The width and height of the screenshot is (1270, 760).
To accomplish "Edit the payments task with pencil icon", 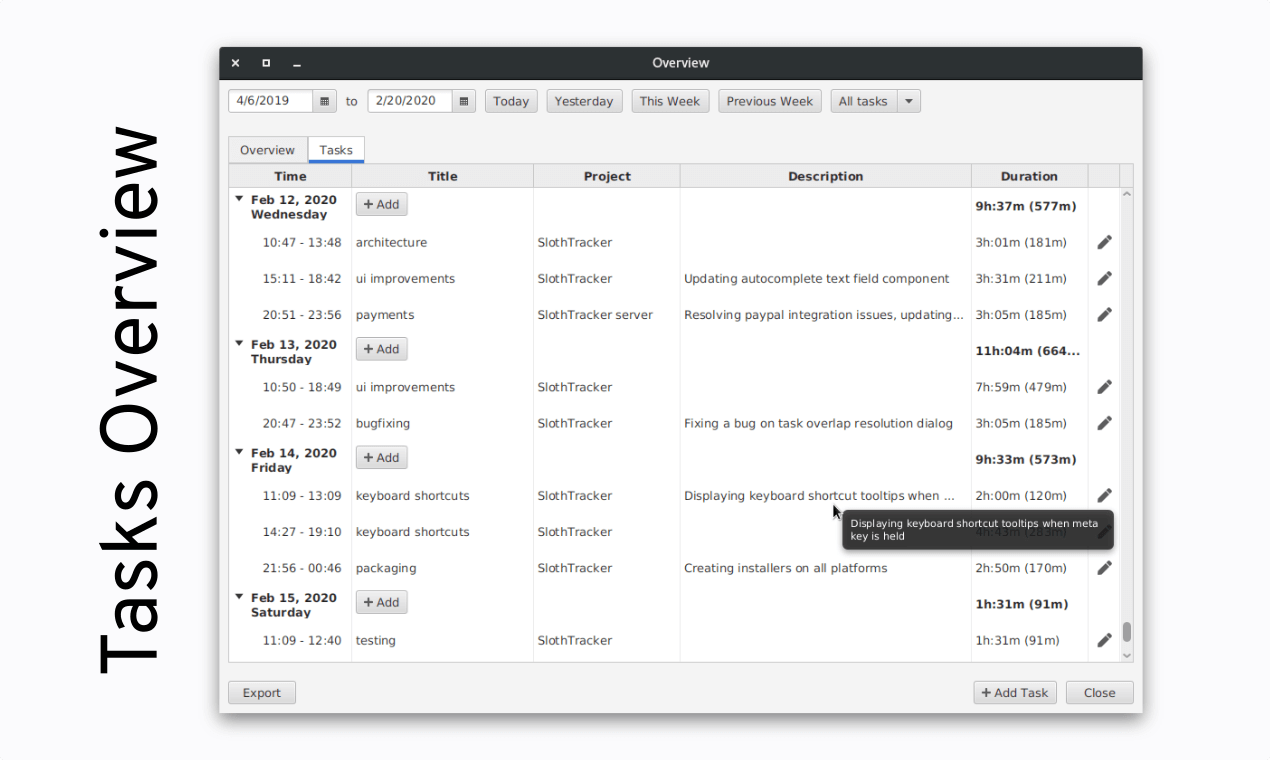I will [x=1104, y=314].
